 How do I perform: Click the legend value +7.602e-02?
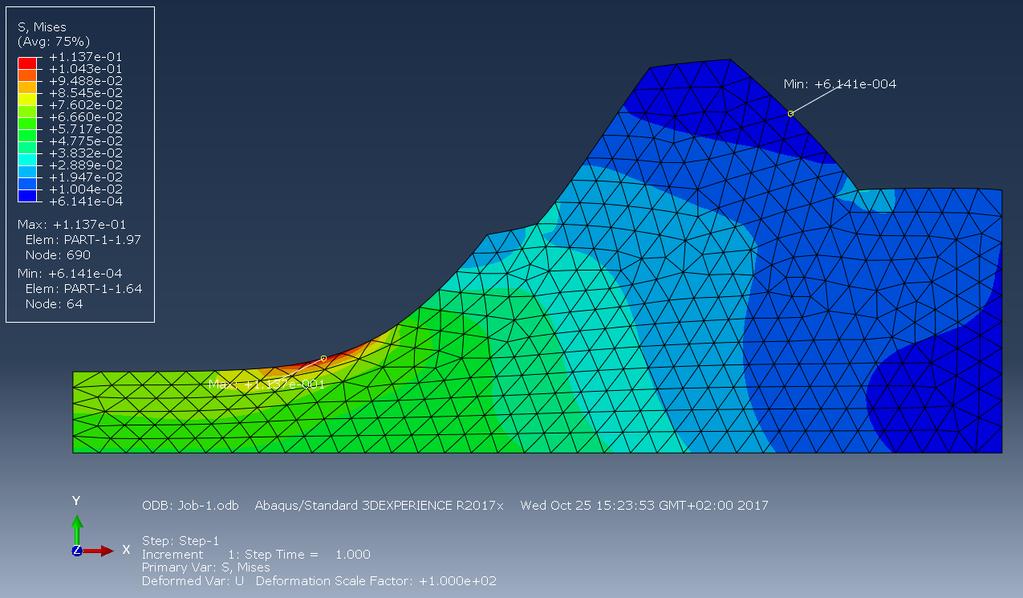click(x=85, y=105)
